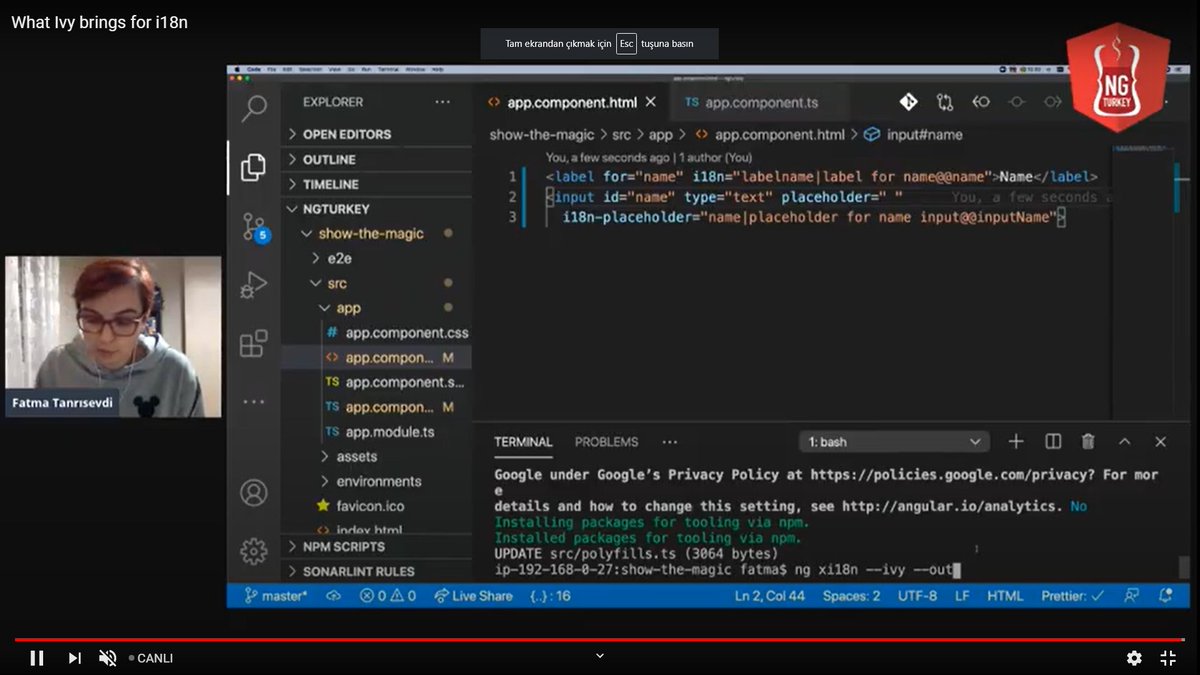Click the input#name breadcrumb

[912, 134]
